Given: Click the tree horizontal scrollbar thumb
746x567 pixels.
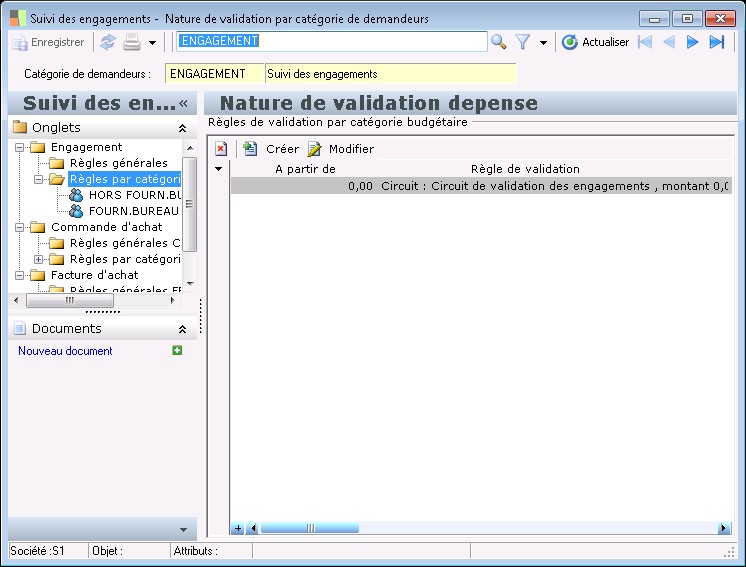Looking at the screenshot, I should click(x=70, y=300).
